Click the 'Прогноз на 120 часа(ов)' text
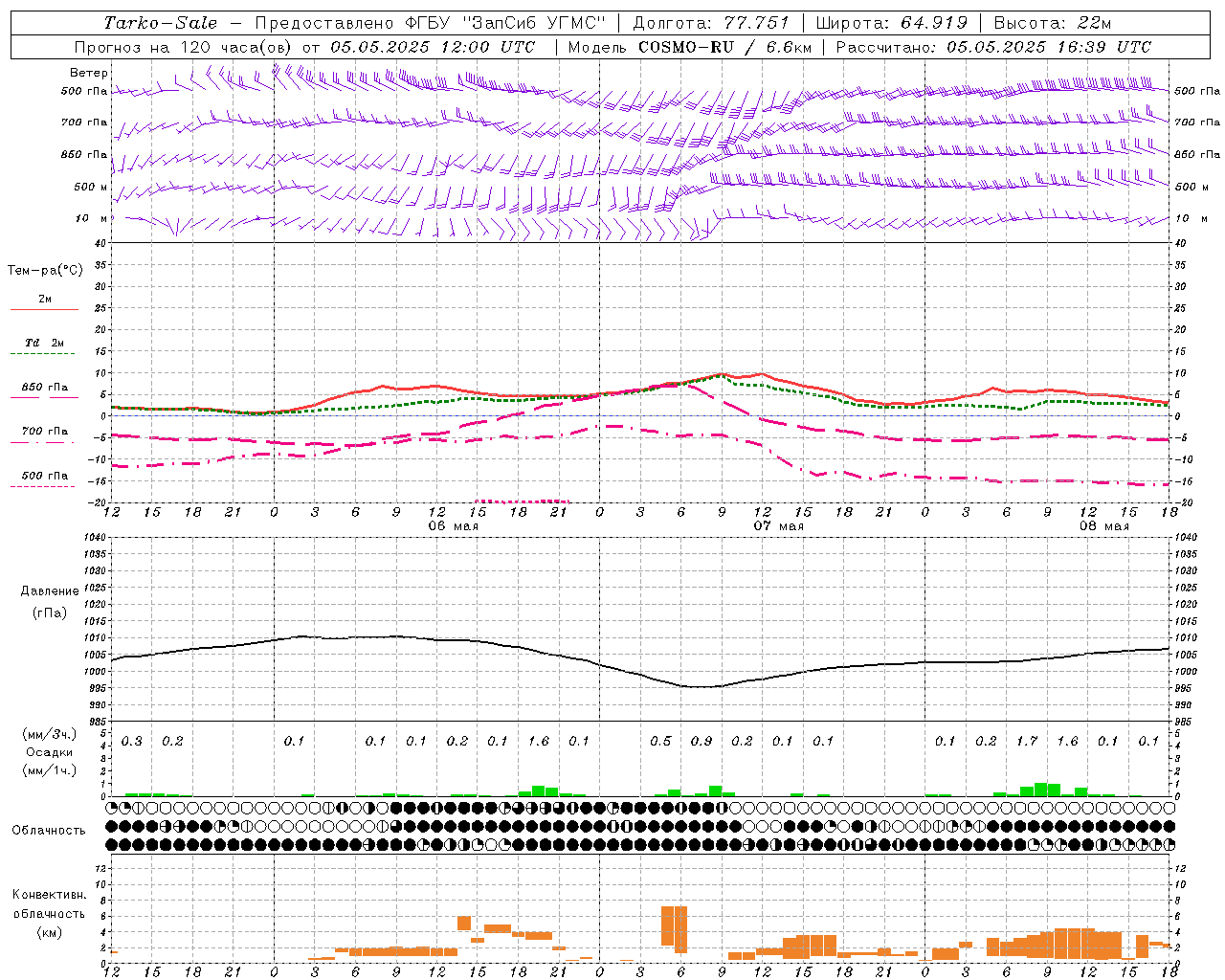1225x980 pixels. 185,47
